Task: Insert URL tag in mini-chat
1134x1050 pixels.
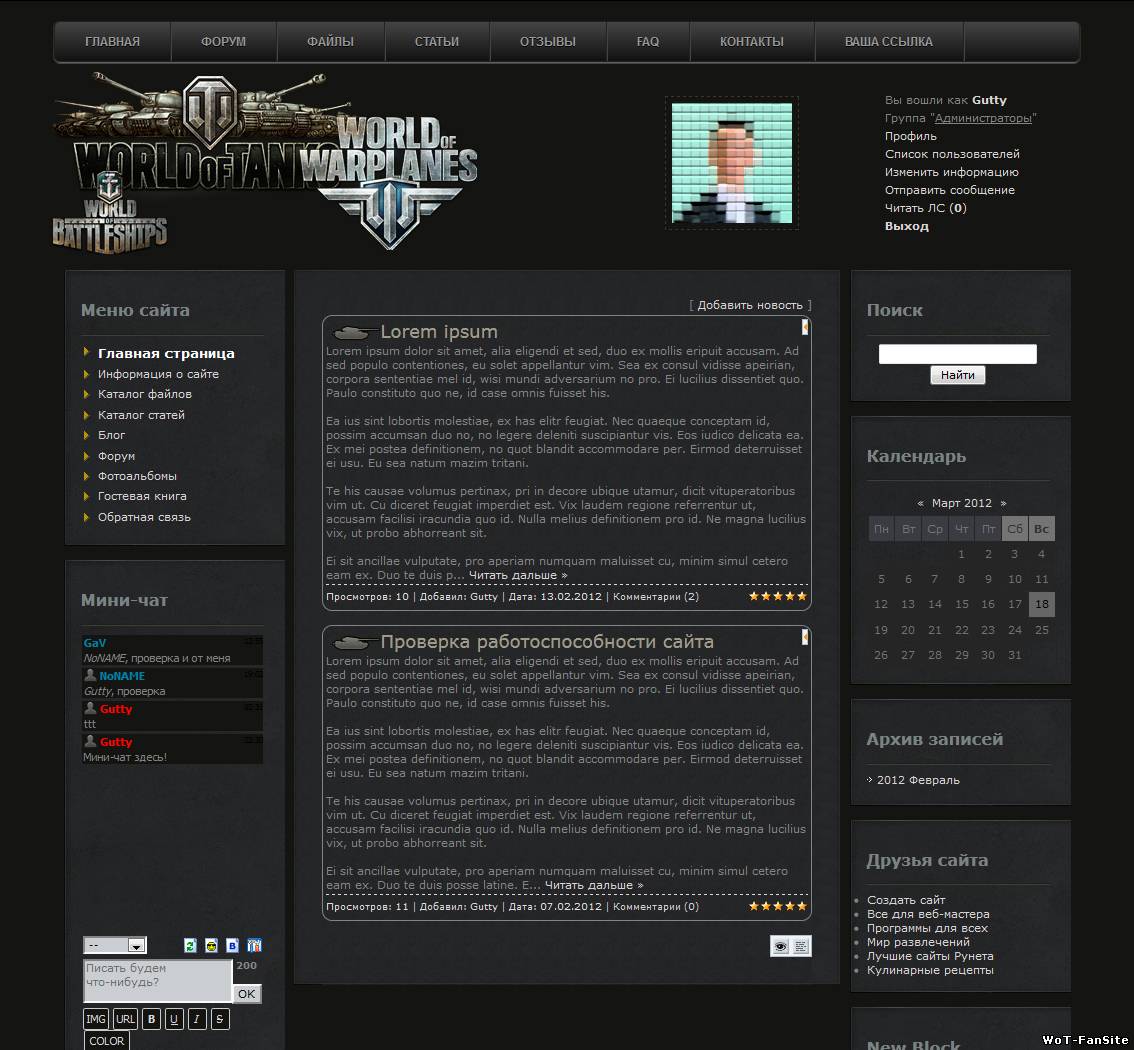Action: pyautogui.click(x=125, y=1019)
